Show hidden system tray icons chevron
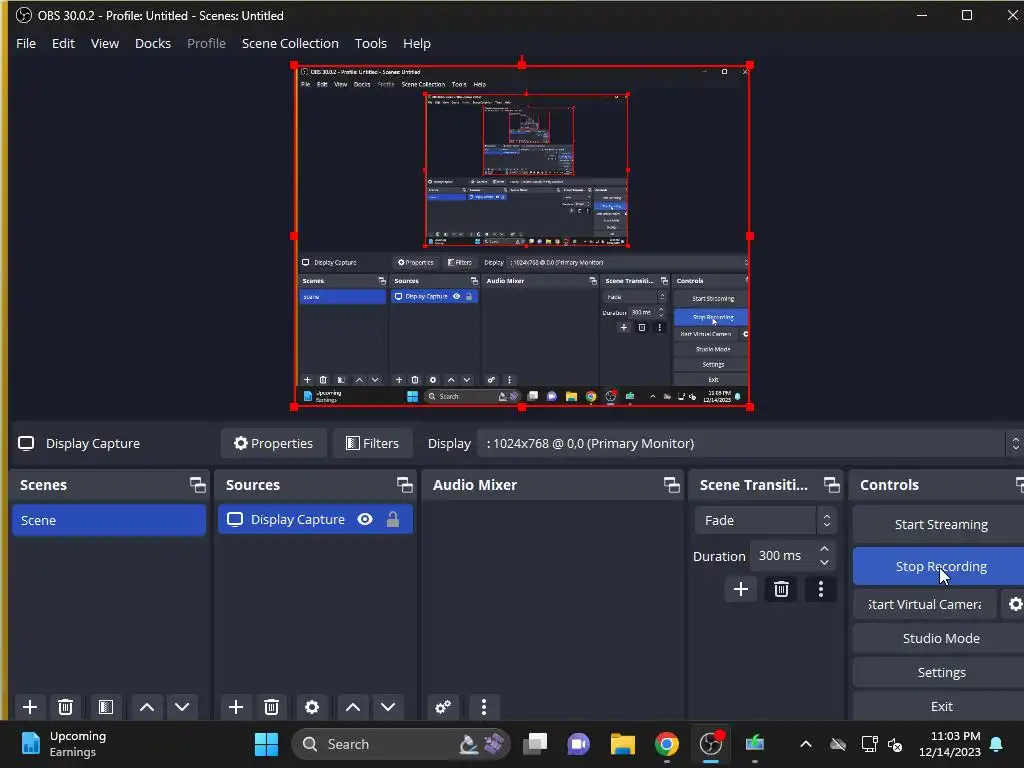Viewport: 1024px width, 768px height. coord(806,744)
